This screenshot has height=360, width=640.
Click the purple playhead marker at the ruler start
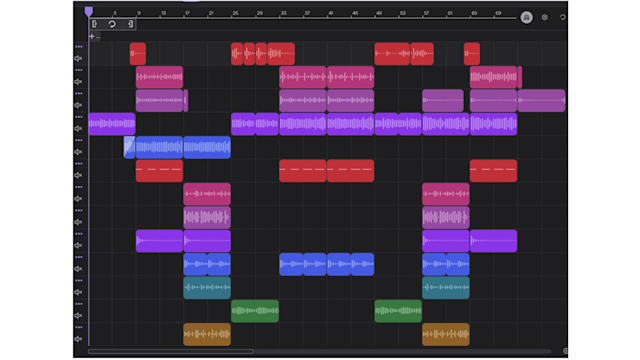[x=89, y=12]
